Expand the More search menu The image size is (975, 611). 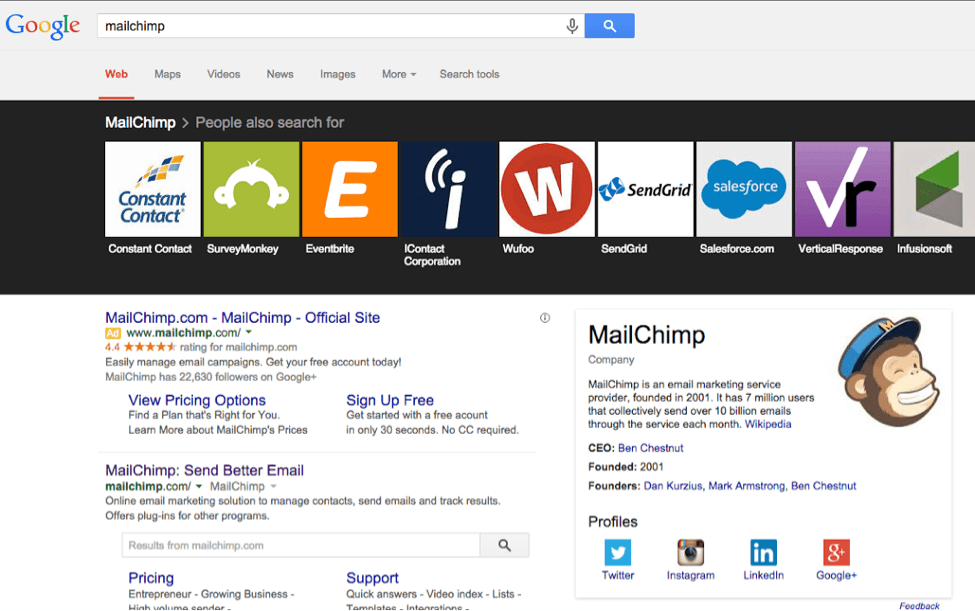(399, 74)
